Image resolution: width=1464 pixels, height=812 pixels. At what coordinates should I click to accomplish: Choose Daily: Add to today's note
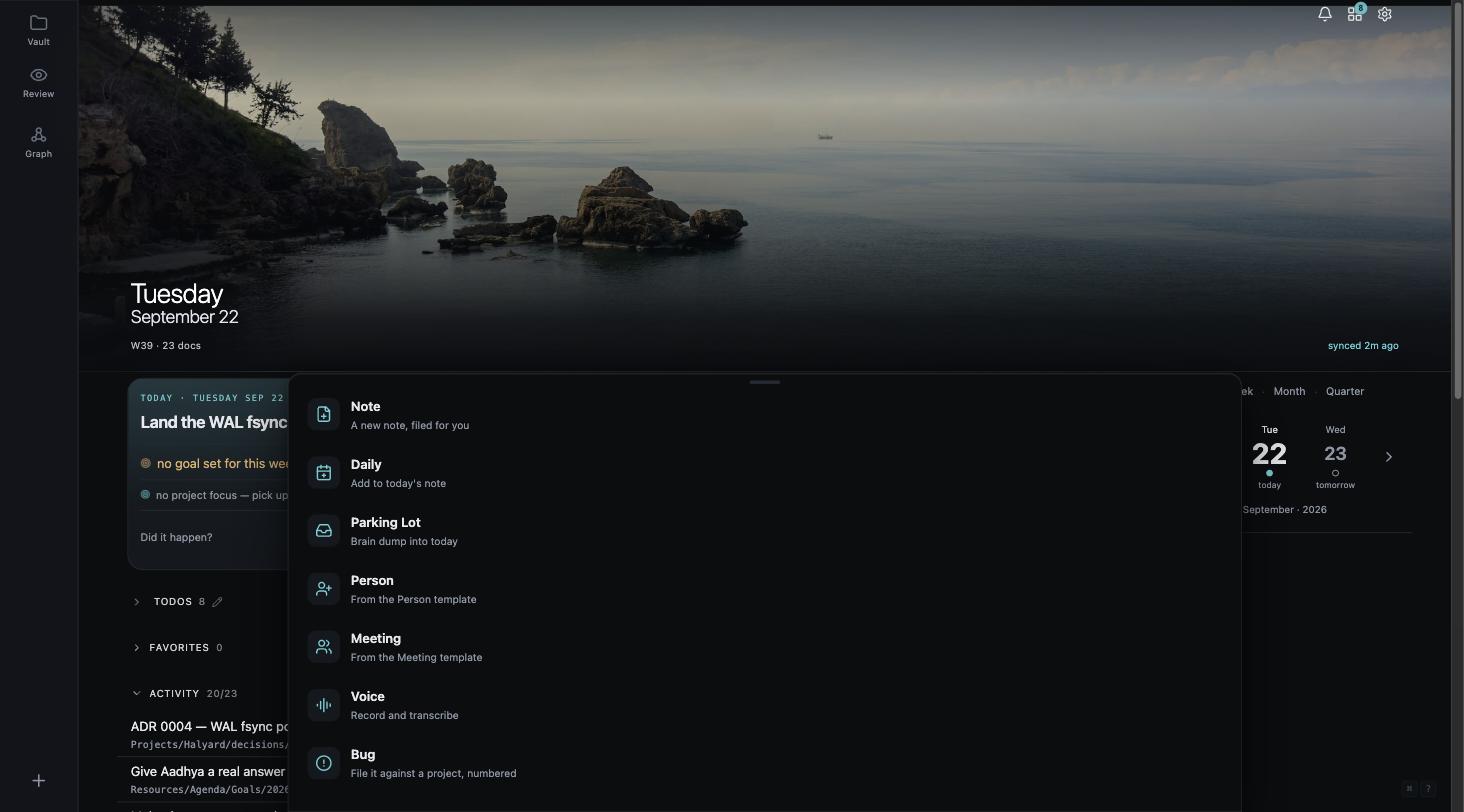pyautogui.click(x=764, y=473)
